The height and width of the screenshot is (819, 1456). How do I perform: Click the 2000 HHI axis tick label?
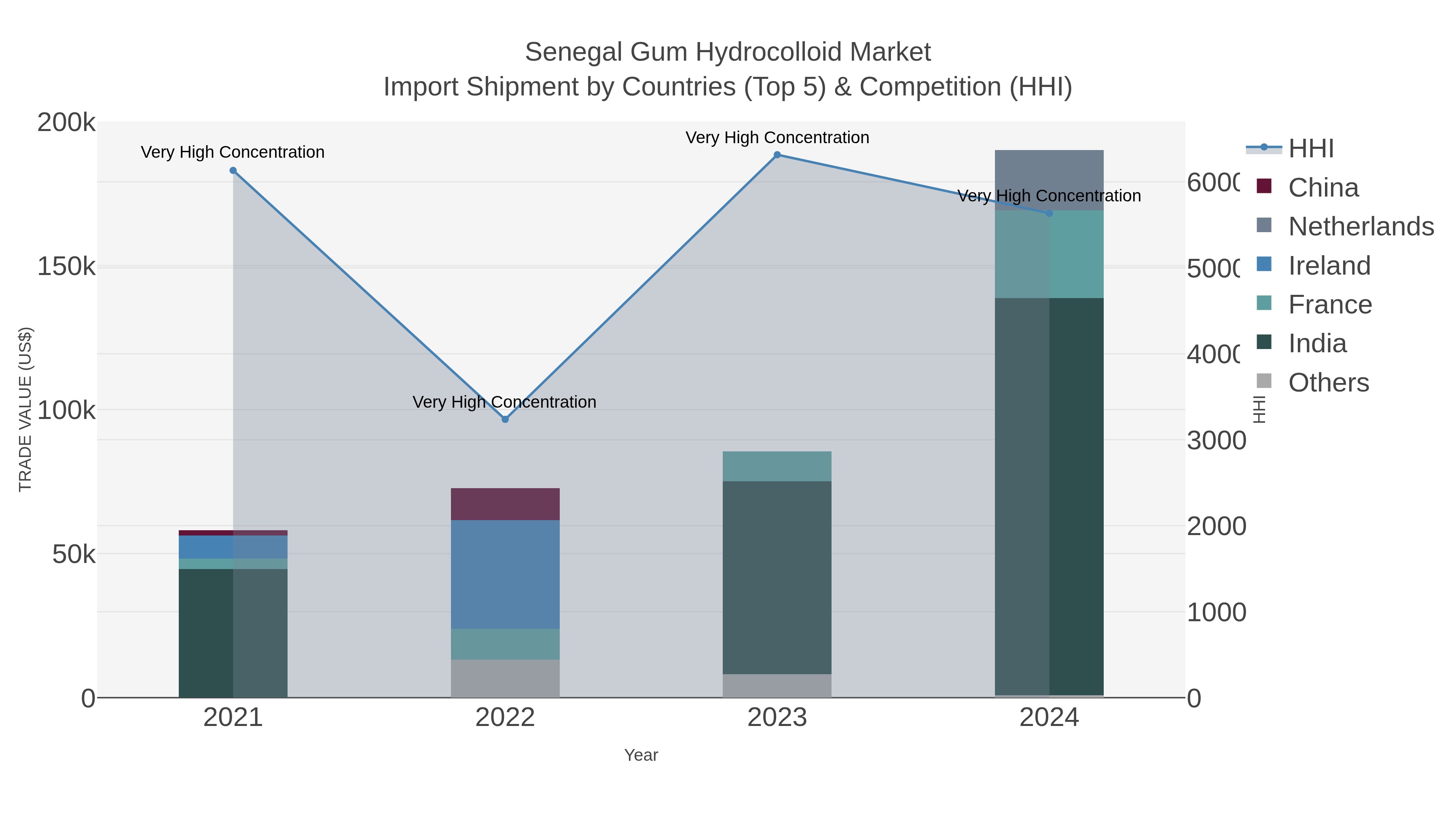coord(1216,527)
